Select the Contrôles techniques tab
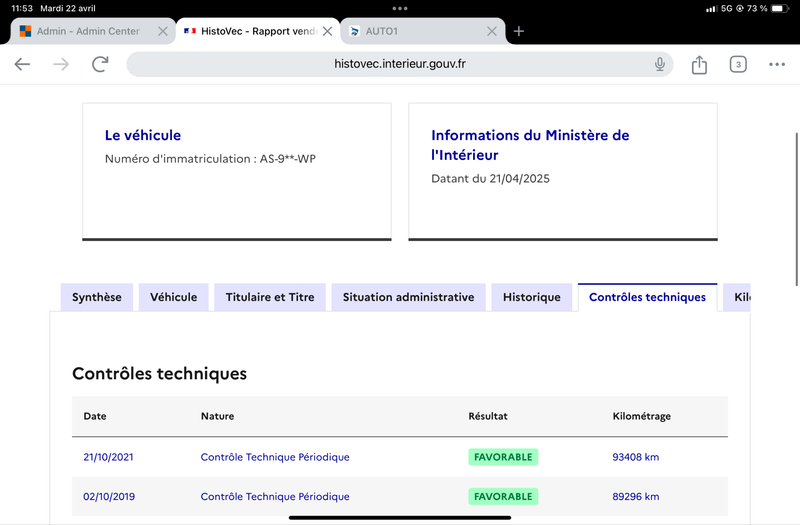The width and height of the screenshot is (800, 525). 647,297
